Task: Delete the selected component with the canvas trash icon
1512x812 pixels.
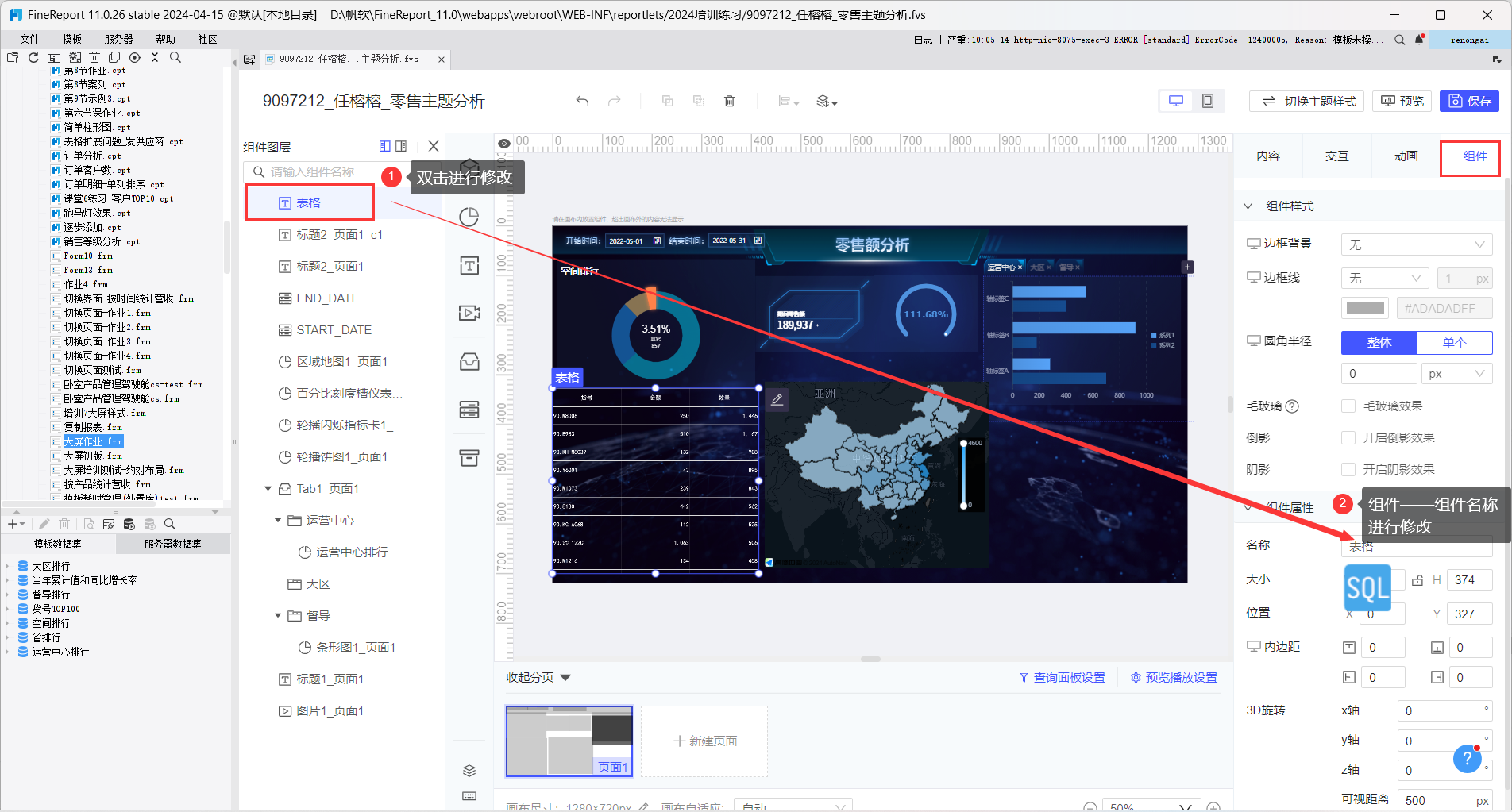Action: 729,101
